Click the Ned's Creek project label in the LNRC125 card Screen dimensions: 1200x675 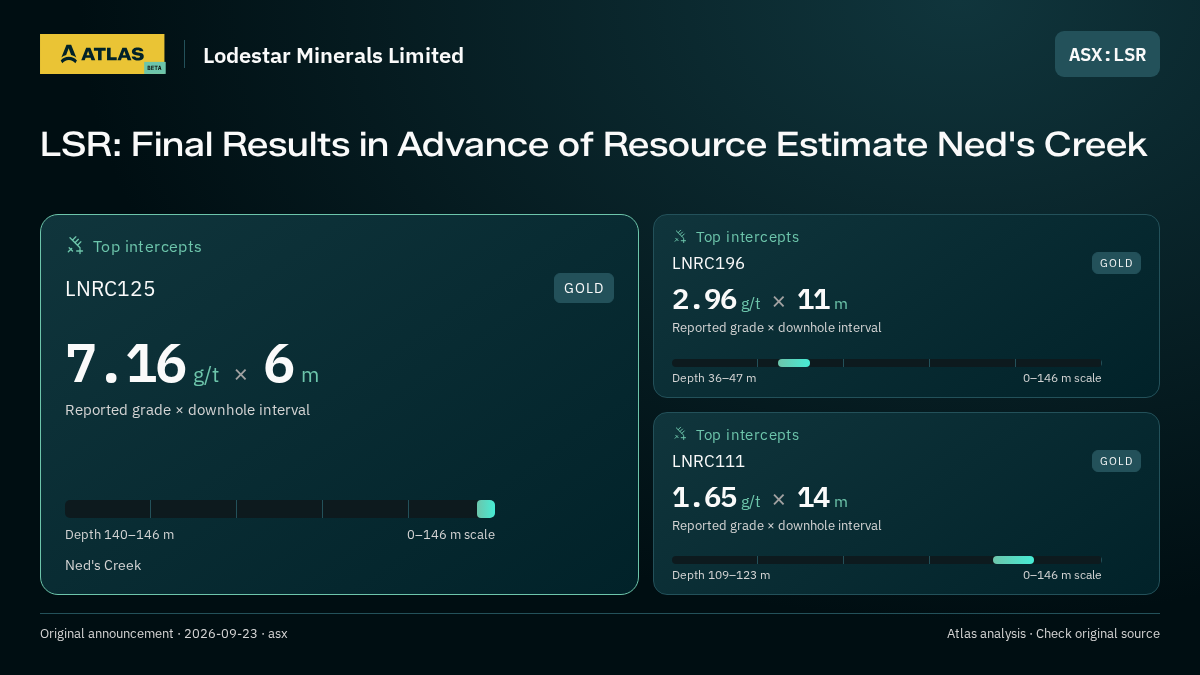point(103,565)
